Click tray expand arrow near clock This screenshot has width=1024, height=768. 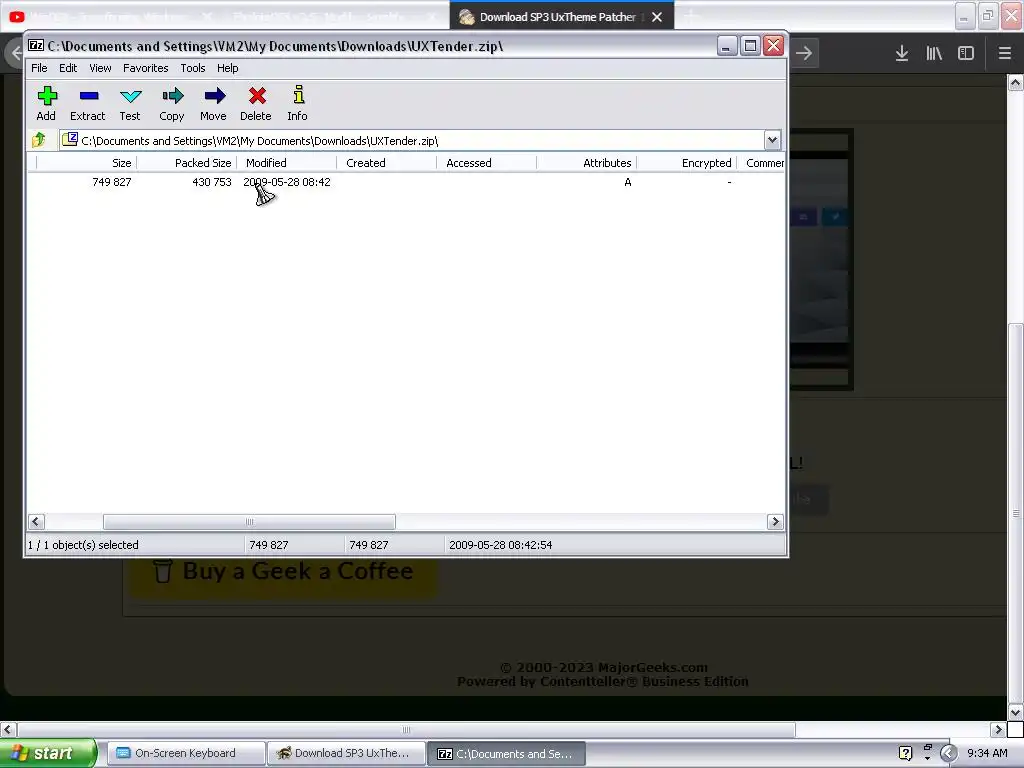point(948,753)
